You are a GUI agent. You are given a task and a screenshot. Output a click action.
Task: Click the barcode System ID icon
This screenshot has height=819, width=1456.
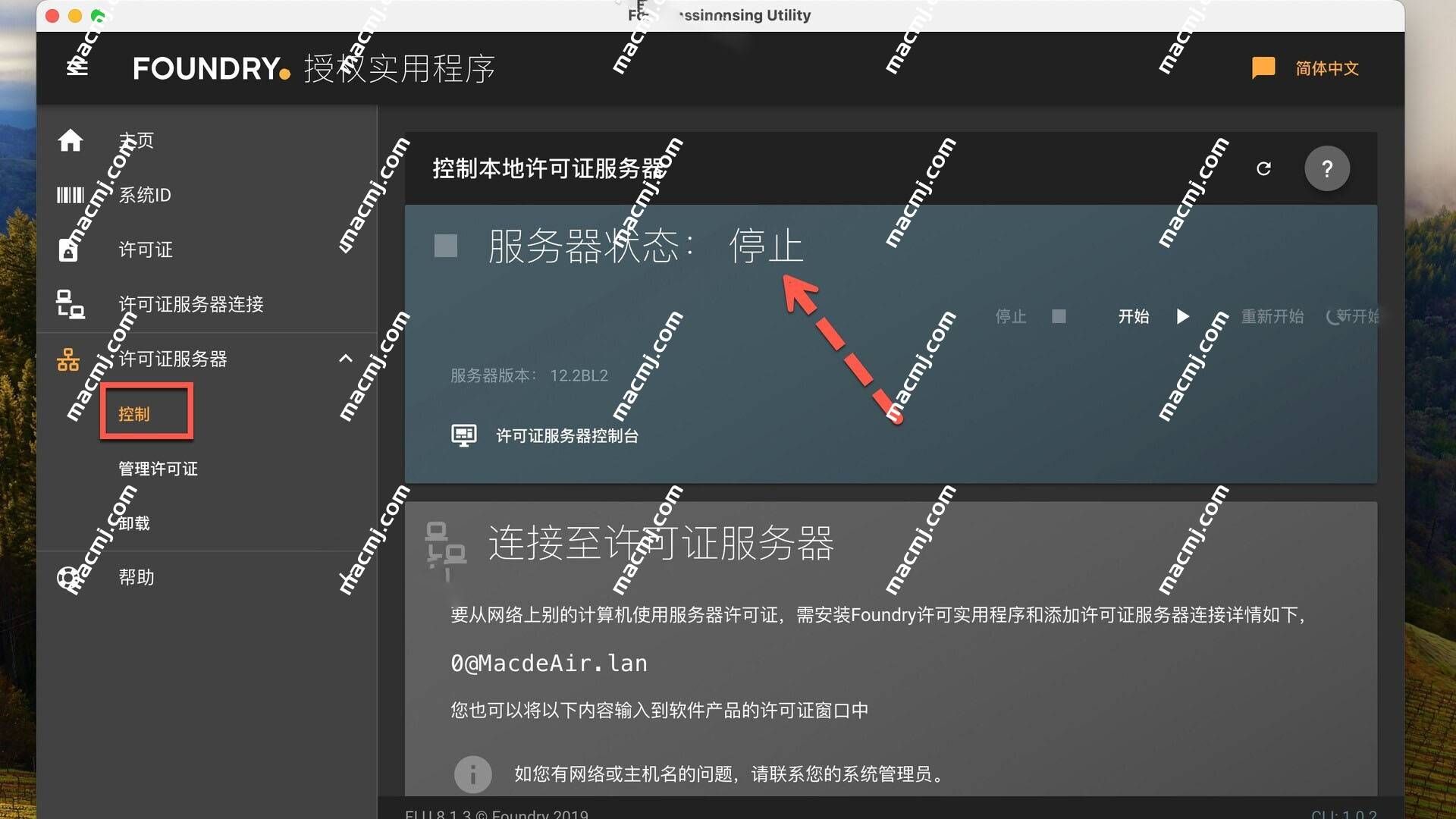71,195
